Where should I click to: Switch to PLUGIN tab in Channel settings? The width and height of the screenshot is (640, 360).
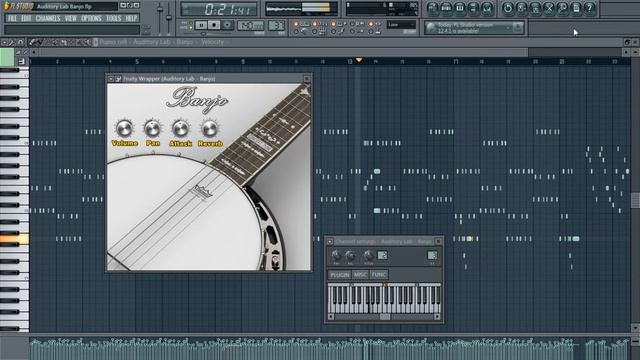pos(340,275)
